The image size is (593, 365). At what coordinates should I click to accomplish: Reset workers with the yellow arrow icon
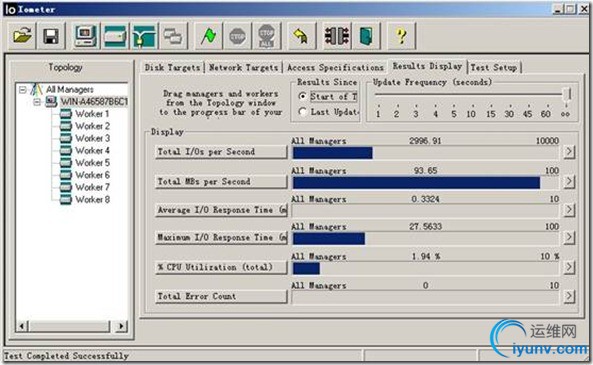pos(301,36)
